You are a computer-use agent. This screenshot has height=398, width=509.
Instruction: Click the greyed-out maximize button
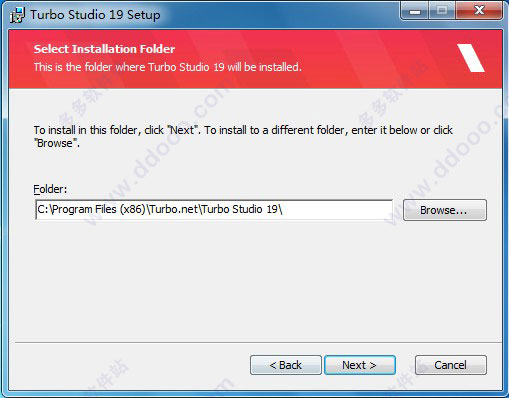pos(442,12)
